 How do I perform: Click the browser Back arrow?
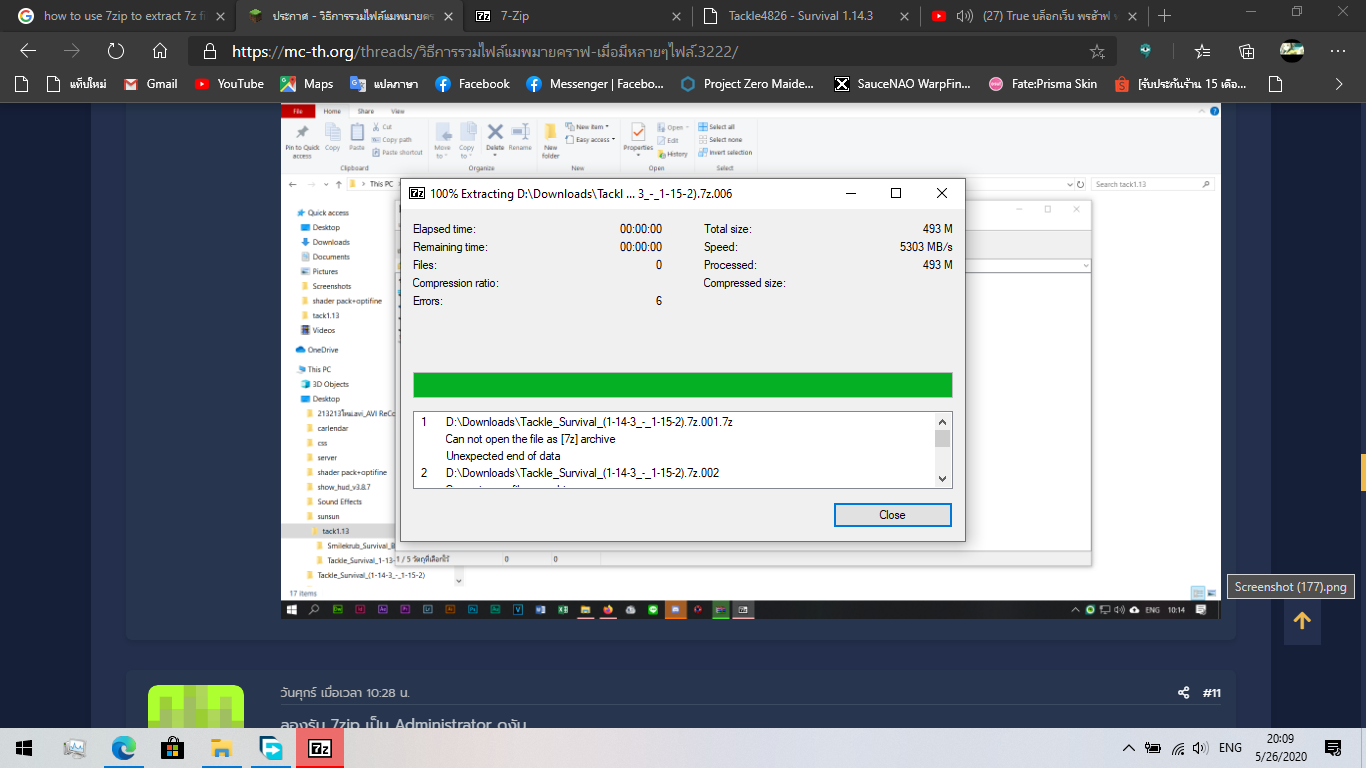click(x=28, y=52)
